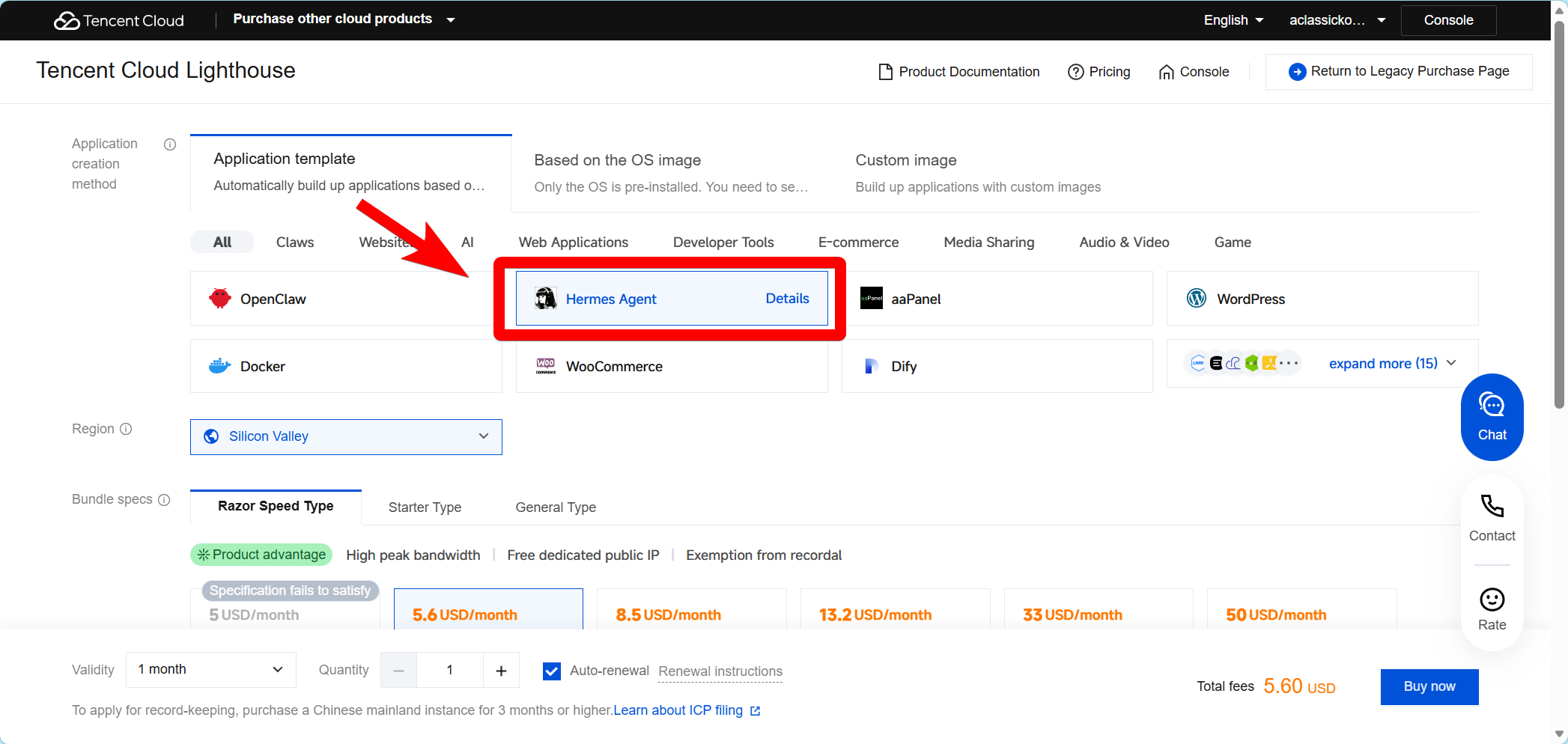1568x744 pixels.
Task: Select the 50 USD/month bundle
Action: pos(1302,609)
